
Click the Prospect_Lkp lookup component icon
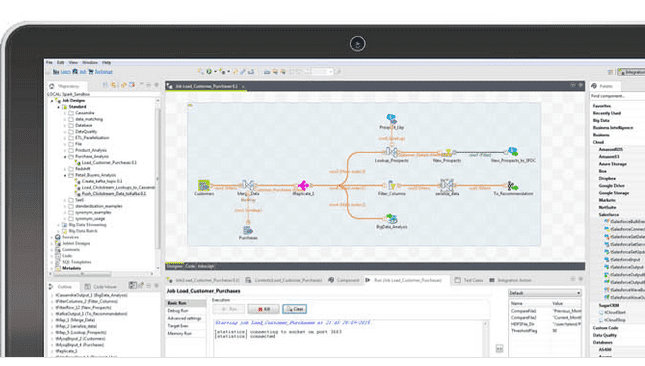(x=391, y=119)
